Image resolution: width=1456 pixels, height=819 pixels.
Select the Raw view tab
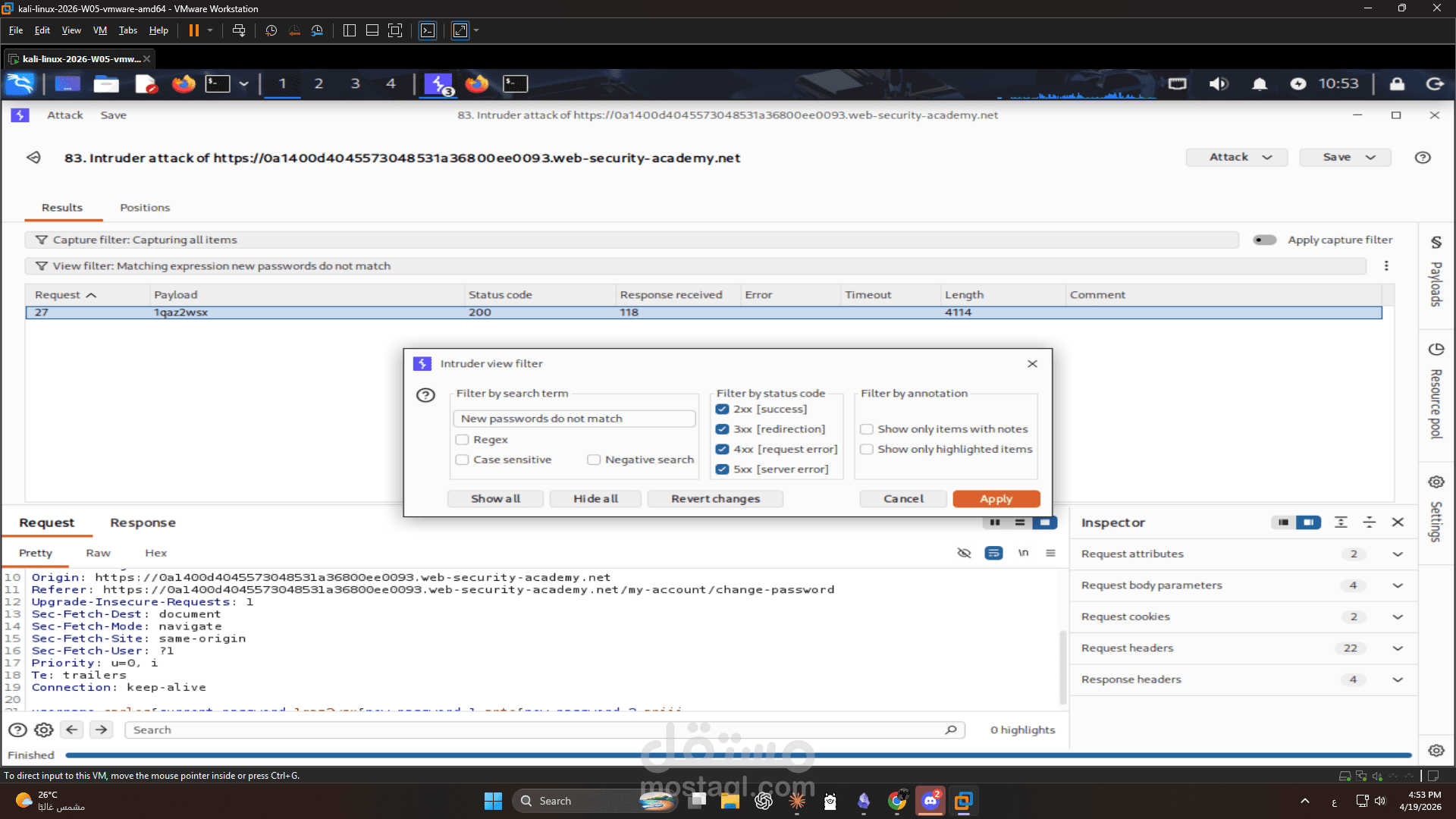98,553
